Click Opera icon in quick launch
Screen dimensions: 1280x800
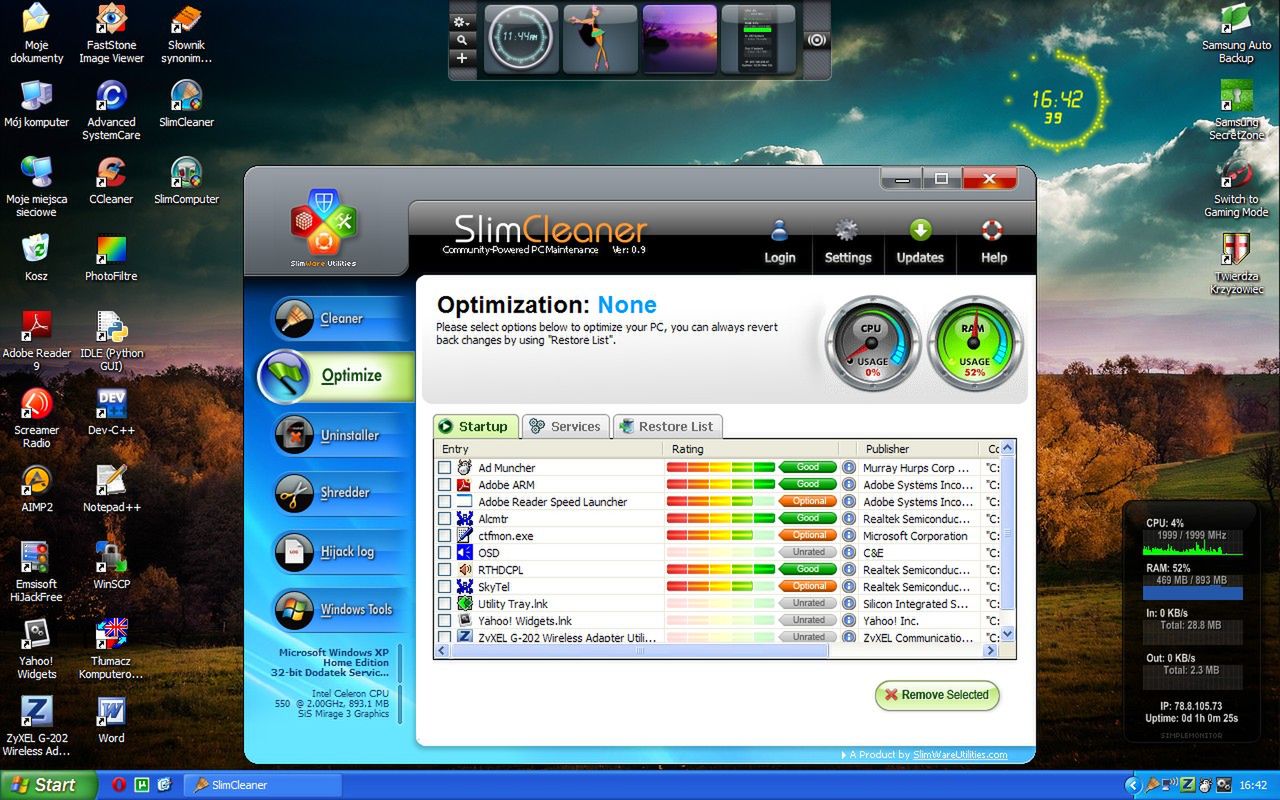point(119,785)
